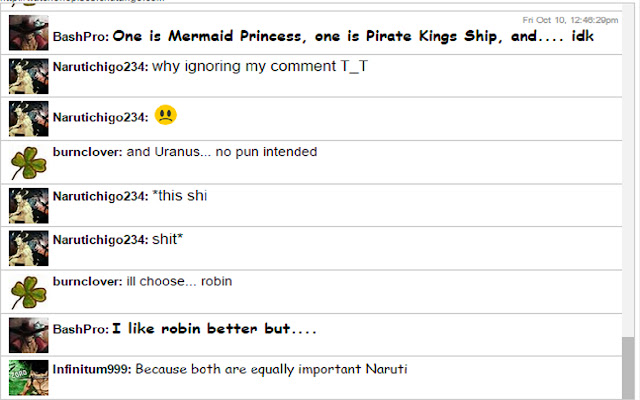Click the Fri Oct 10 timestamp
The width and height of the screenshot is (640, 400).
(570, 20)
